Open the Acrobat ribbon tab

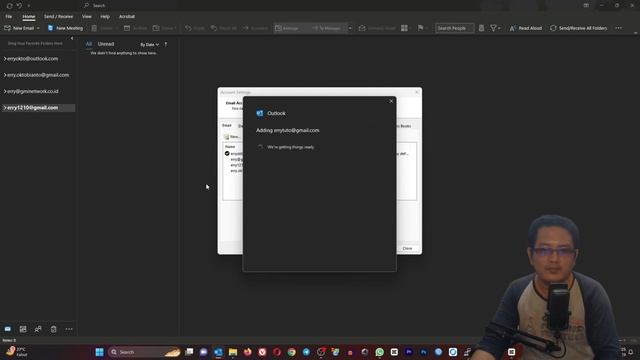(127, 17)
